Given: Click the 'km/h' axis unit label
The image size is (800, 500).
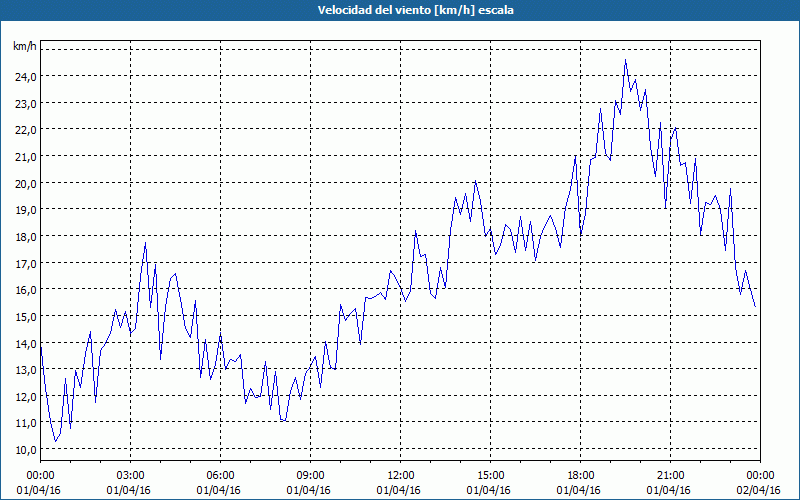Looking at the screenshot, I should (x=24, y=46).
